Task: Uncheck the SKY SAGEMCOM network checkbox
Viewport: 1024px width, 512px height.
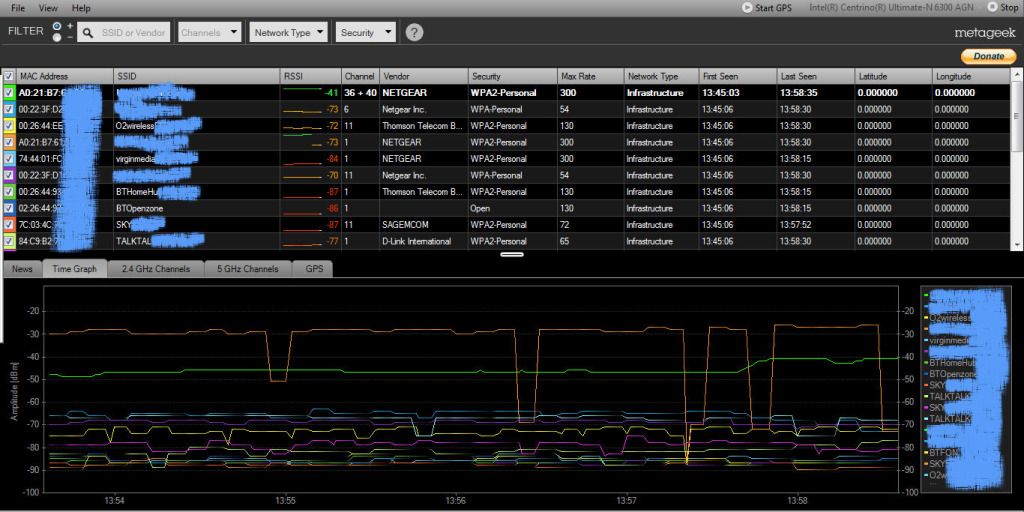Action: click(8, 225)
